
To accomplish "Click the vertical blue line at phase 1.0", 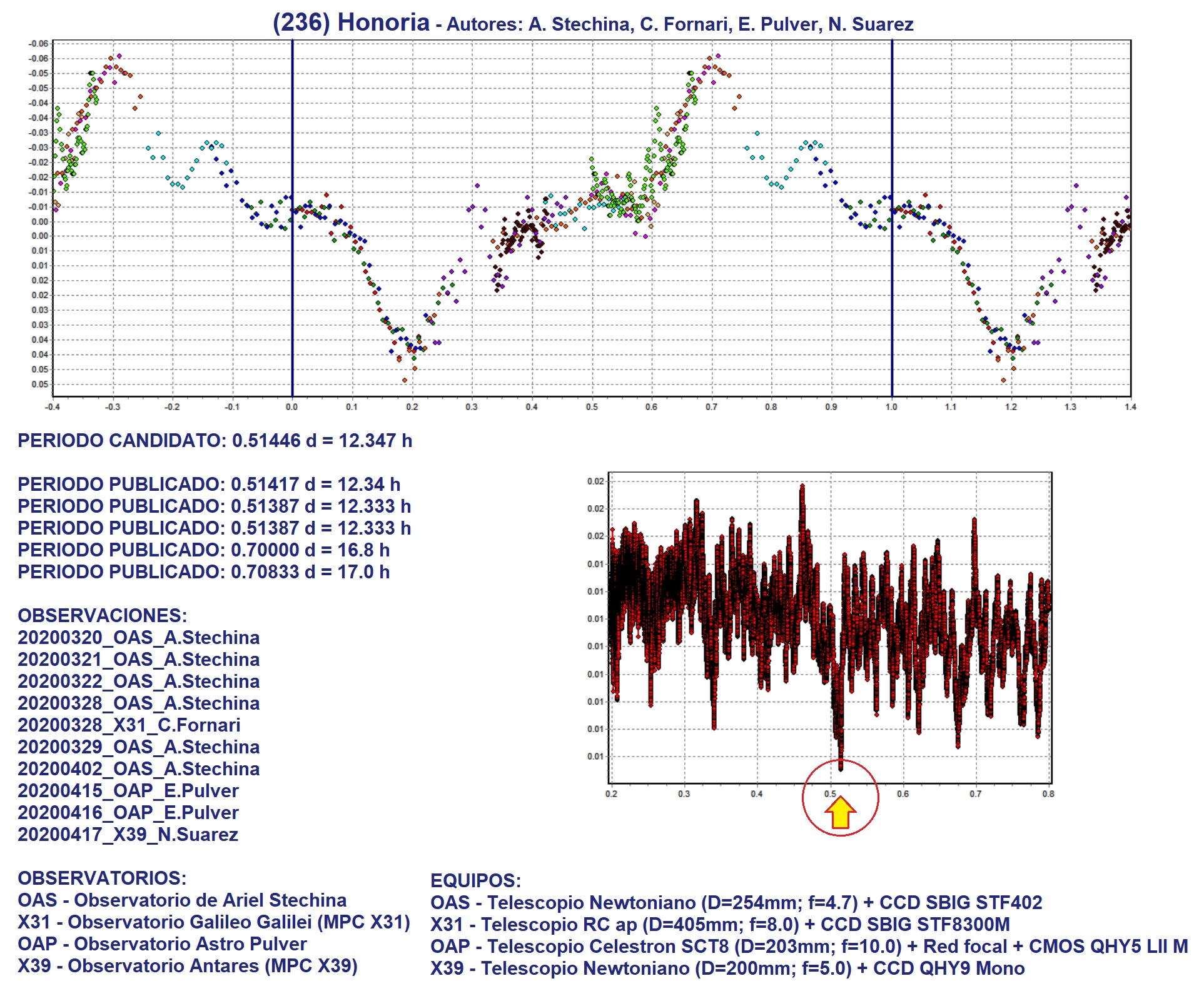I will pyautogui.click(x=892, y=218).
